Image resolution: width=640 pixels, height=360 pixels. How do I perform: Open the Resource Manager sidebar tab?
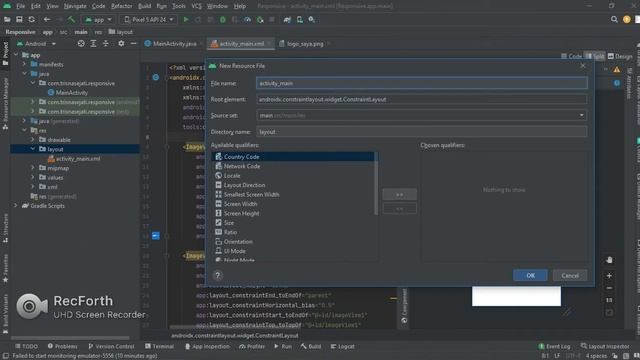[x=5, y=104]
